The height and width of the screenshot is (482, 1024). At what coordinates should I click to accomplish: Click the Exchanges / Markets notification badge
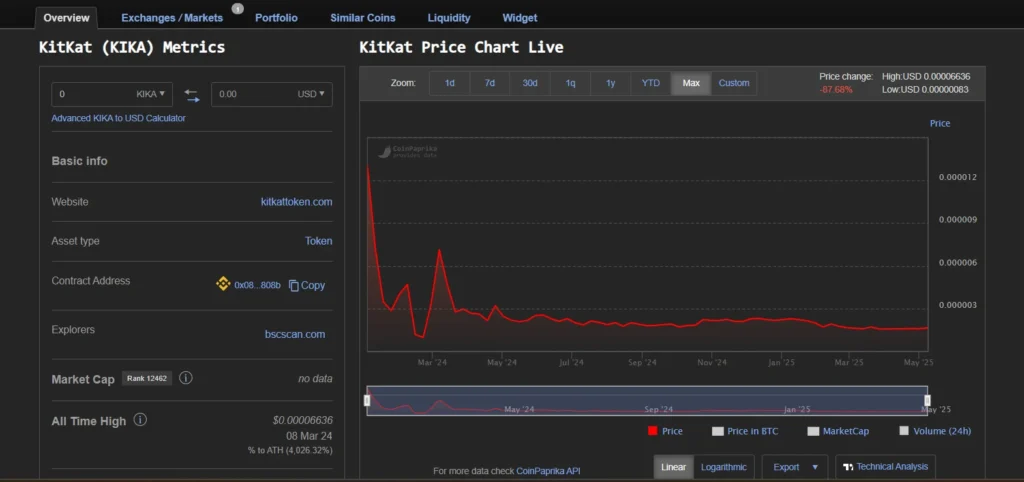[238, 8]
